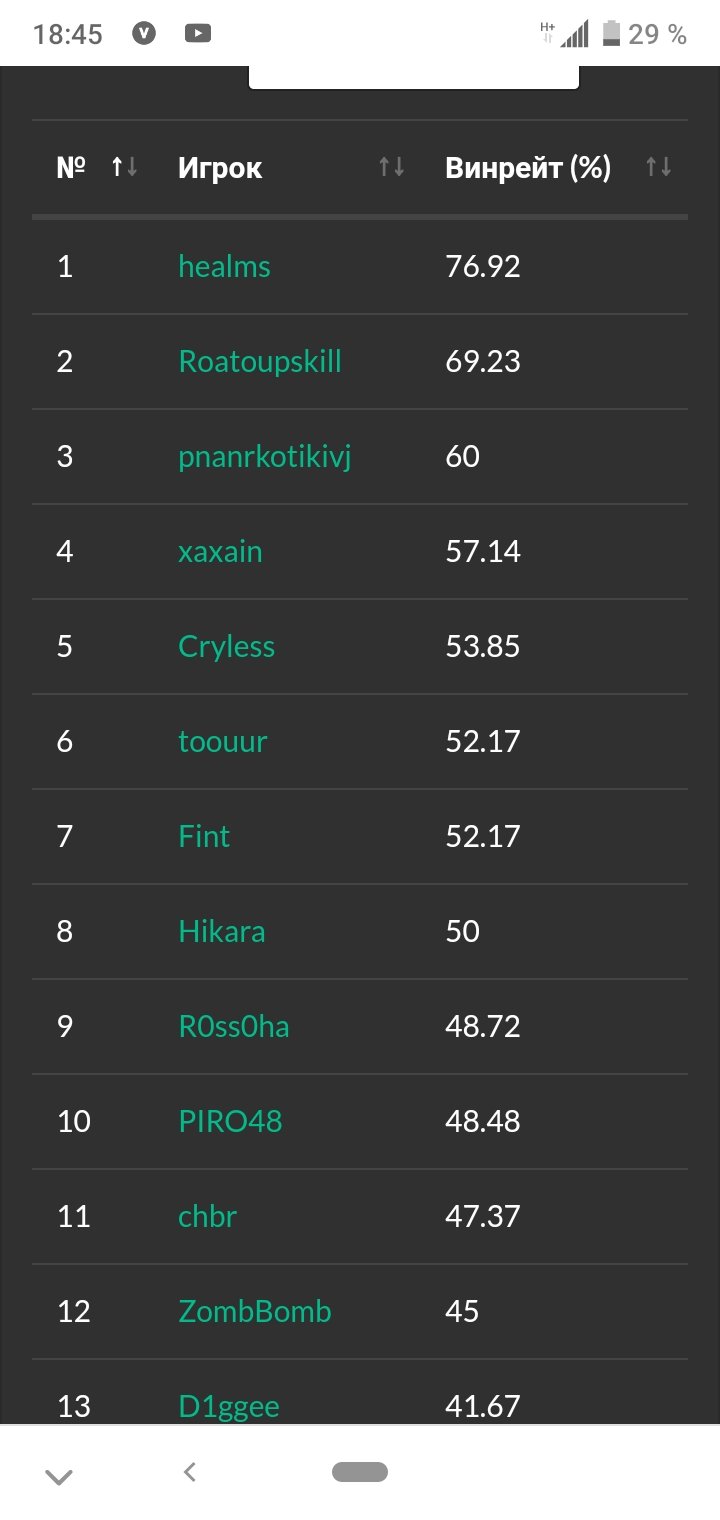720x1520 pixels.
Task: Tap the back arrow in navigation bar
Action: click(x=190, y=1471)
